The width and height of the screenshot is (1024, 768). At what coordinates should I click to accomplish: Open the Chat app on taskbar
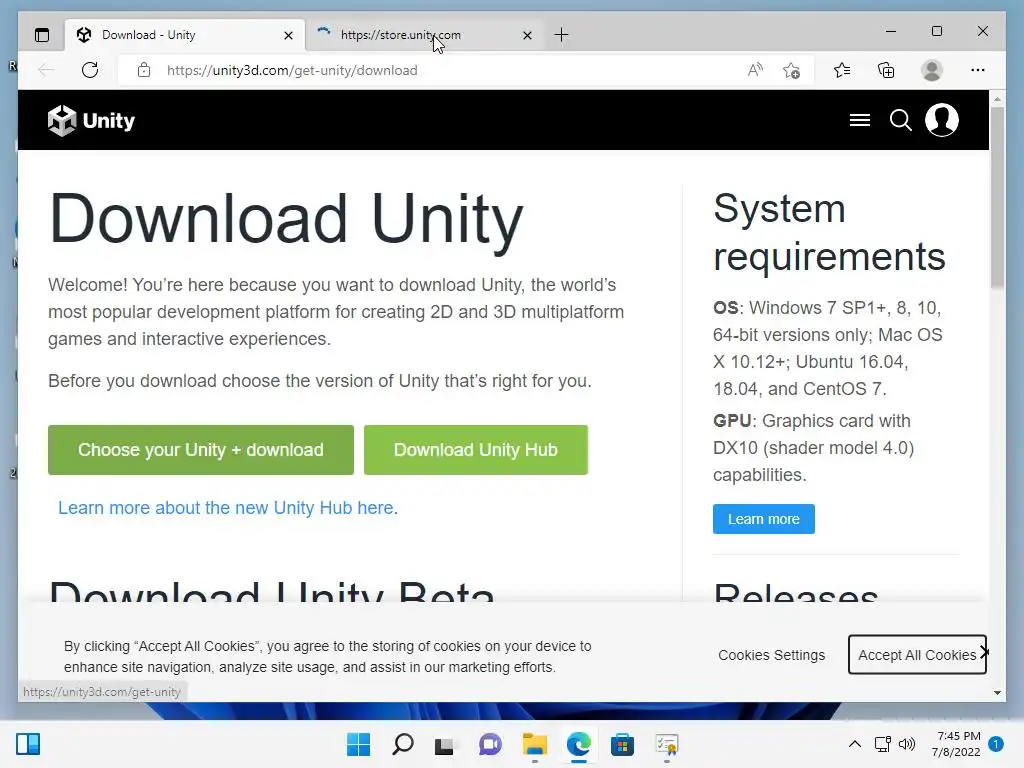(x=490, y=744)
